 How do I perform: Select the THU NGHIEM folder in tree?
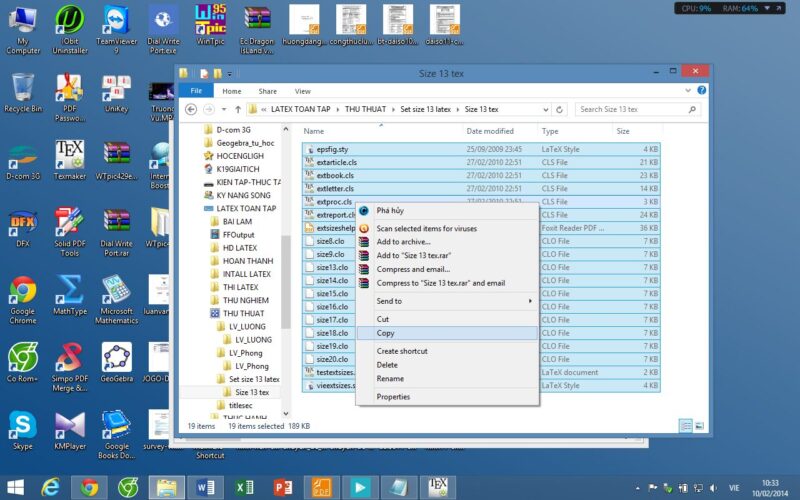[x=245, y=300]
